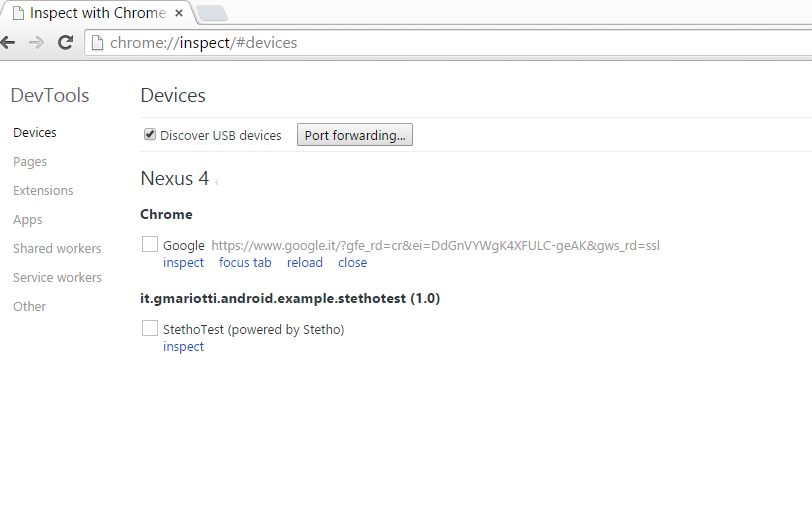Reload the page with refresh icon
Viewport: 812px width, 516px height.
point(65,43)
